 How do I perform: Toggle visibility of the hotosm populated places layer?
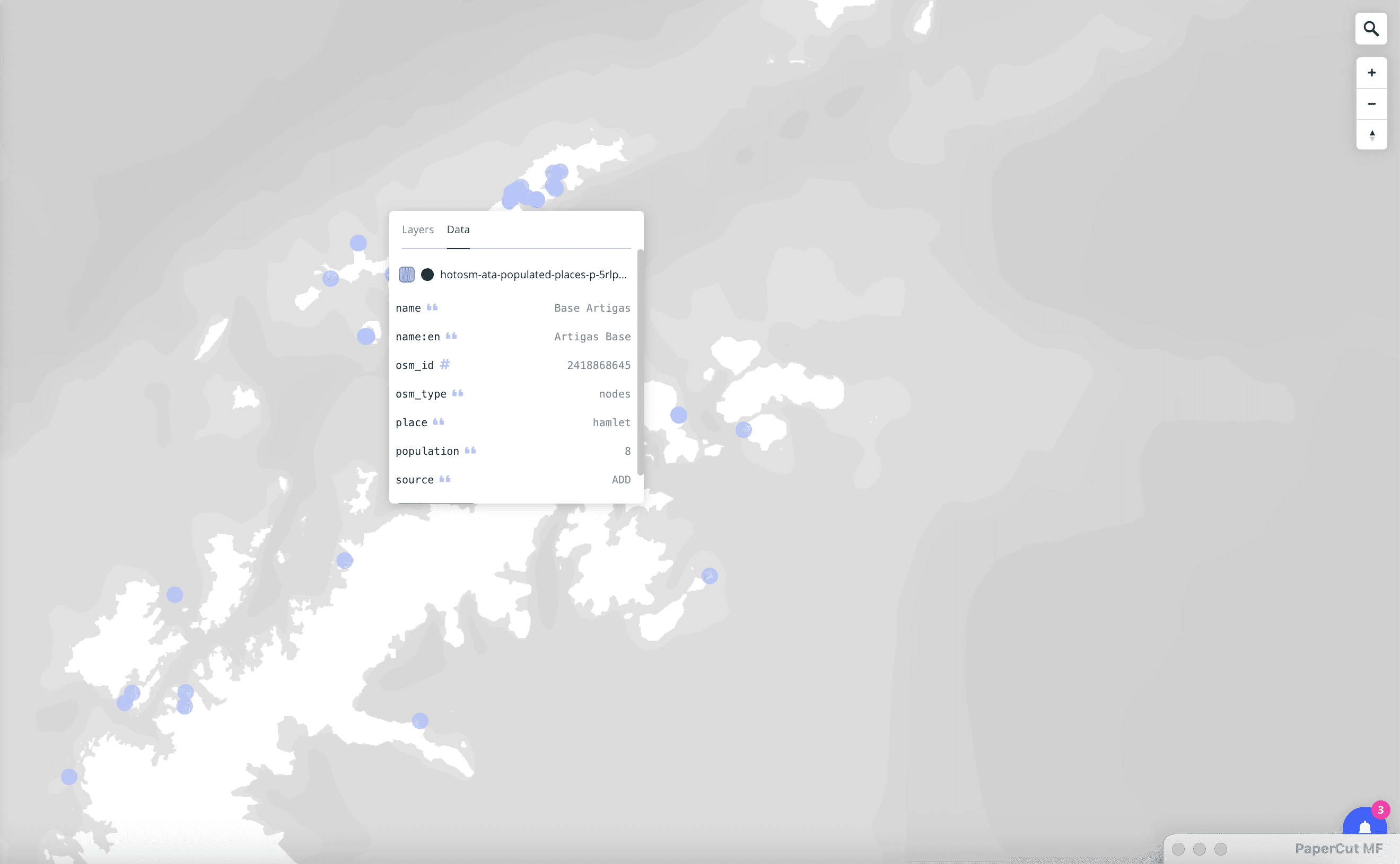407,274
